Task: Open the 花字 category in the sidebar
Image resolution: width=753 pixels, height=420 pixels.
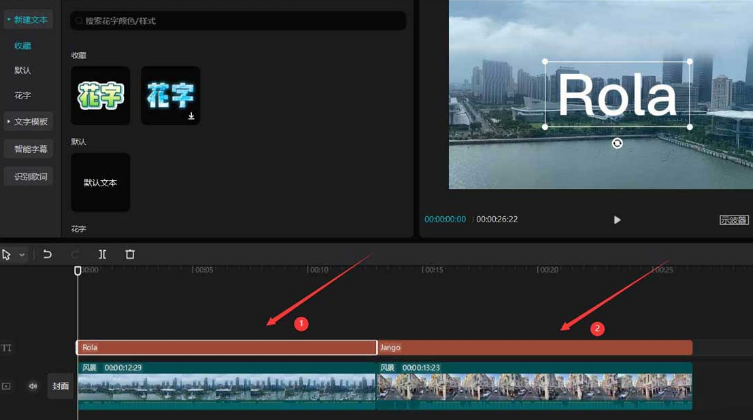Action: 23,95
